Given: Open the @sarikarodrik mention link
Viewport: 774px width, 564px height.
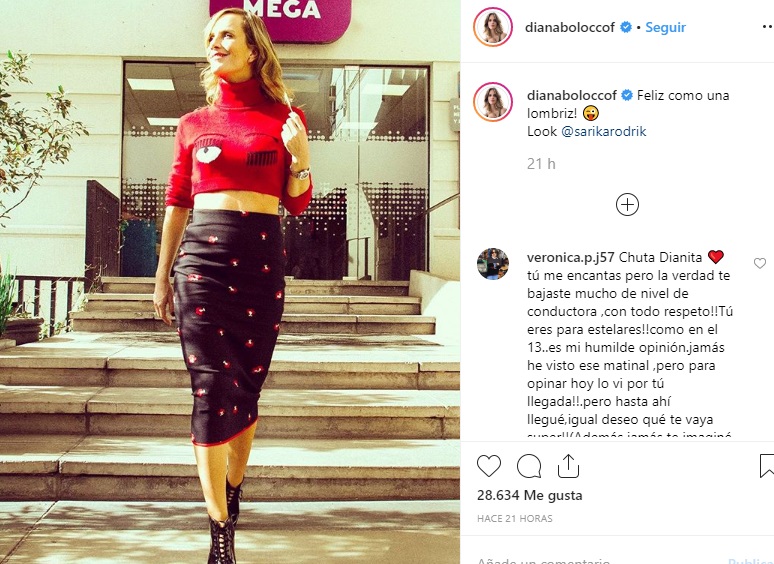Looking at the screenshot, I should click(604, 131).
